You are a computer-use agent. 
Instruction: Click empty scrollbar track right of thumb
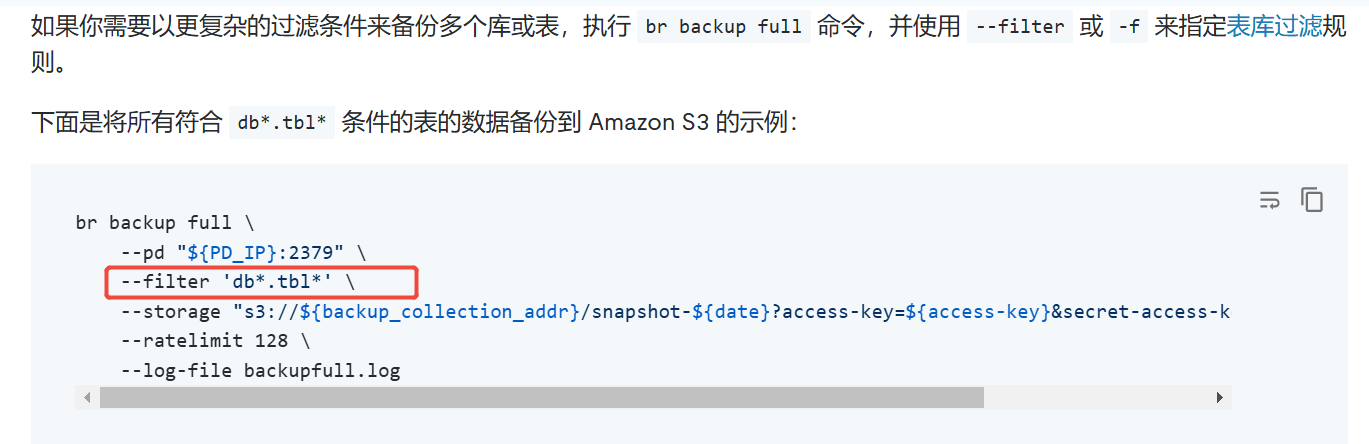pos(1096,397)
